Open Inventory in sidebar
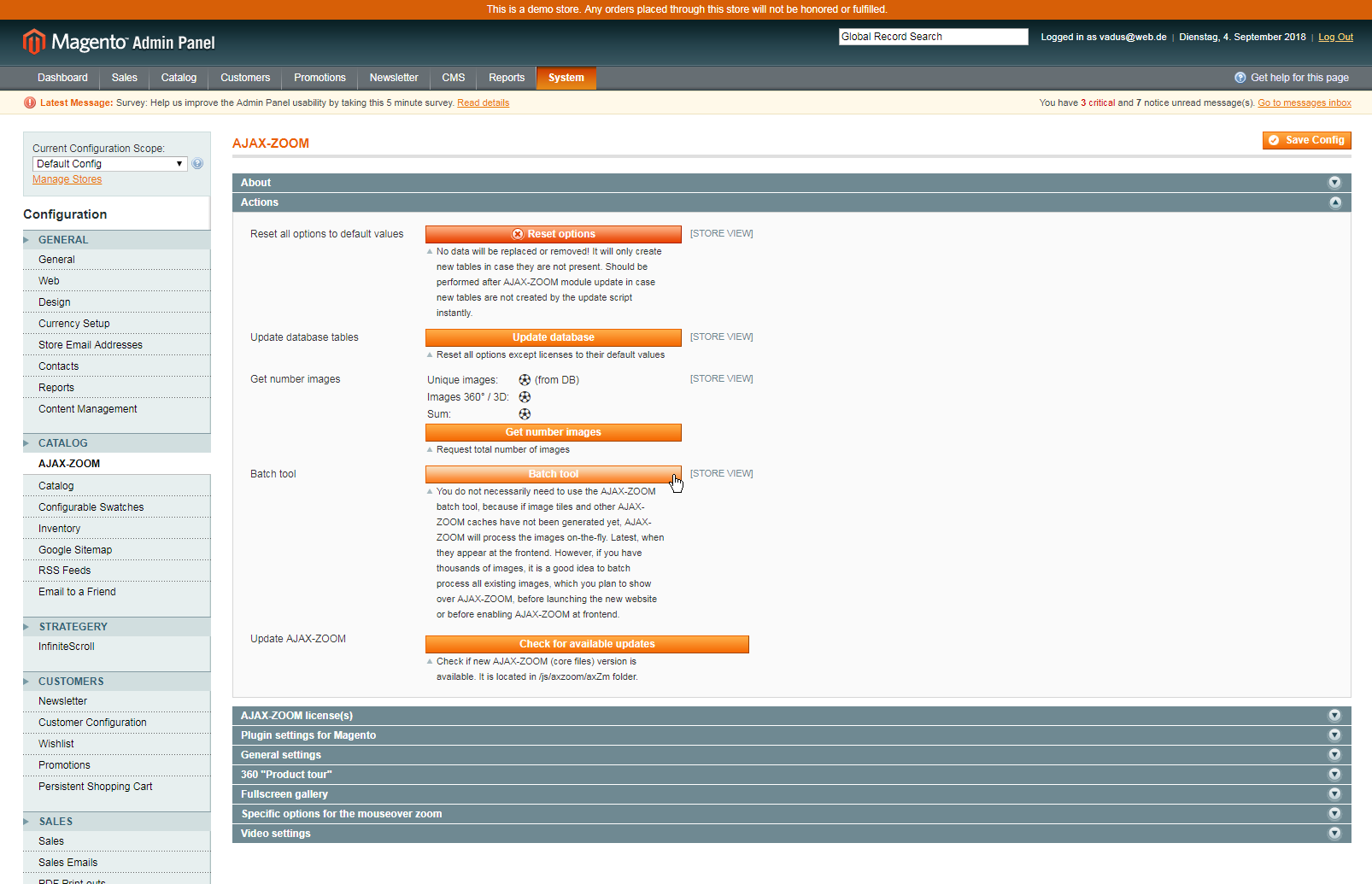The image size is (1372, 884). coord(116,529)
